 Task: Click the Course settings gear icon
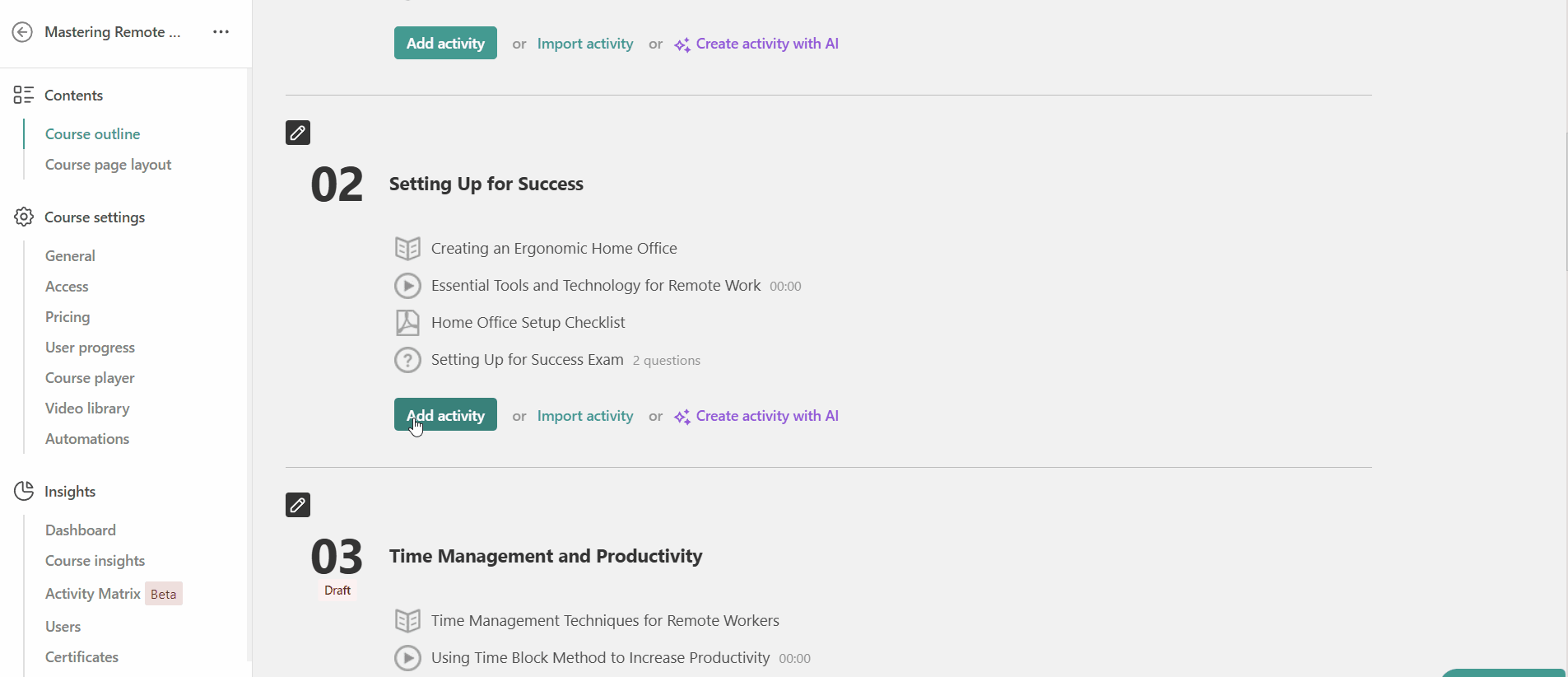click(x=24, y=217)
